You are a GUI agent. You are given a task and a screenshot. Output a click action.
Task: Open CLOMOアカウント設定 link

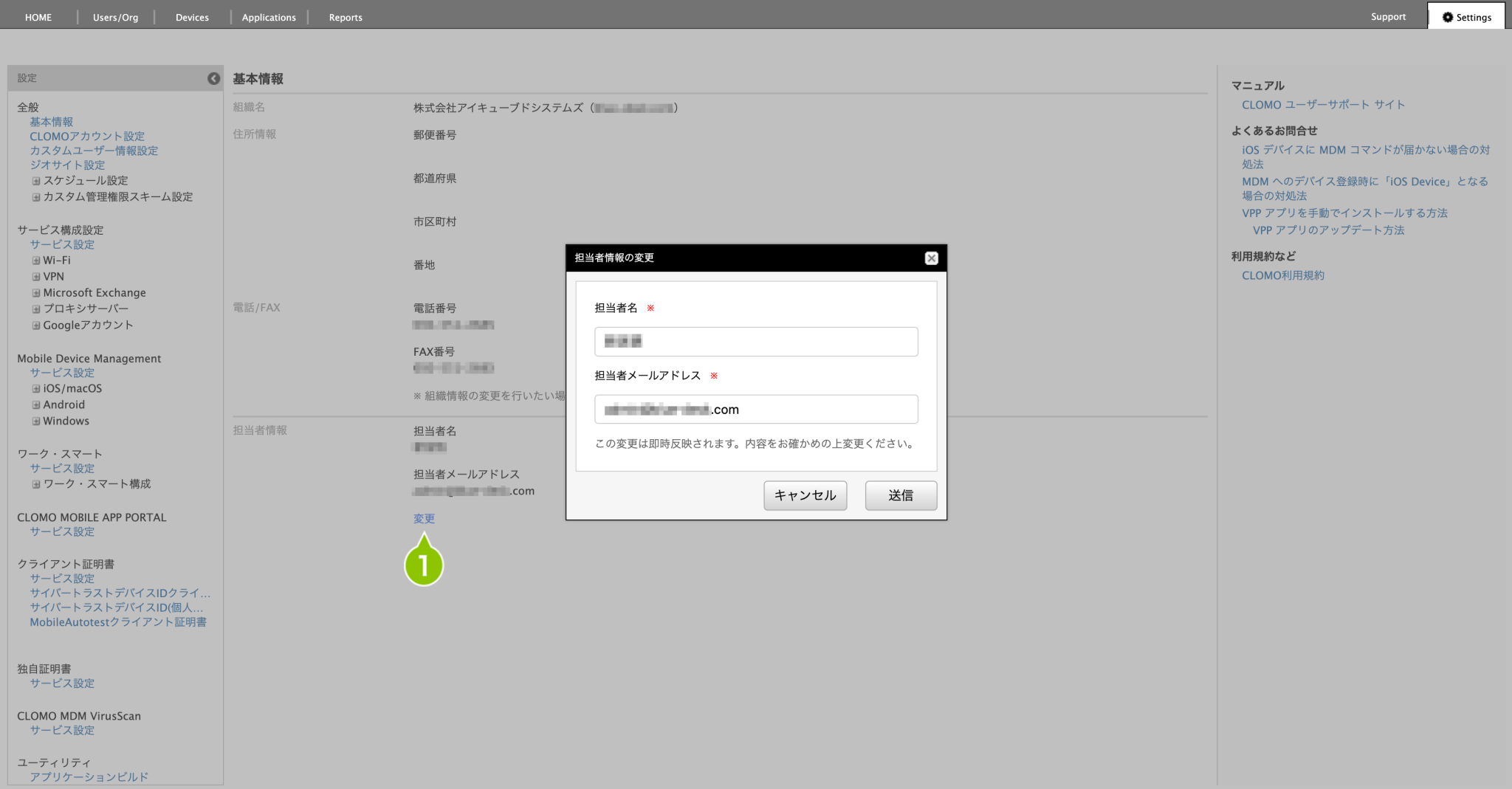point(87,137)
